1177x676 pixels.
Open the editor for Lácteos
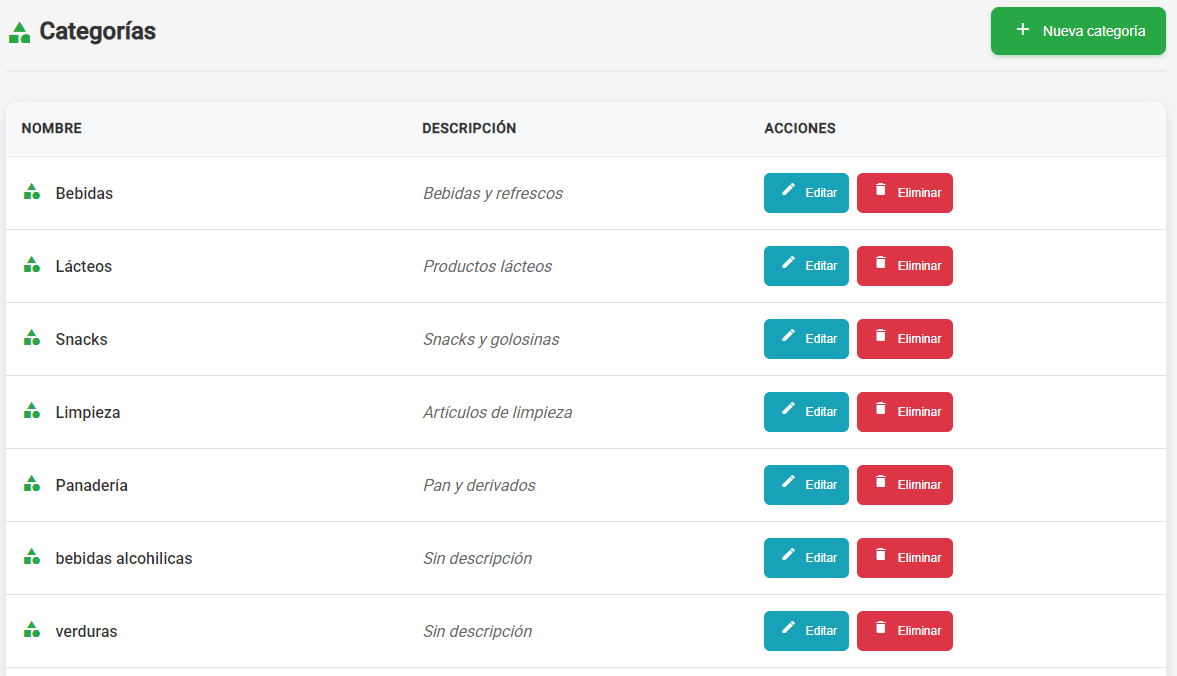click(806, 266)
